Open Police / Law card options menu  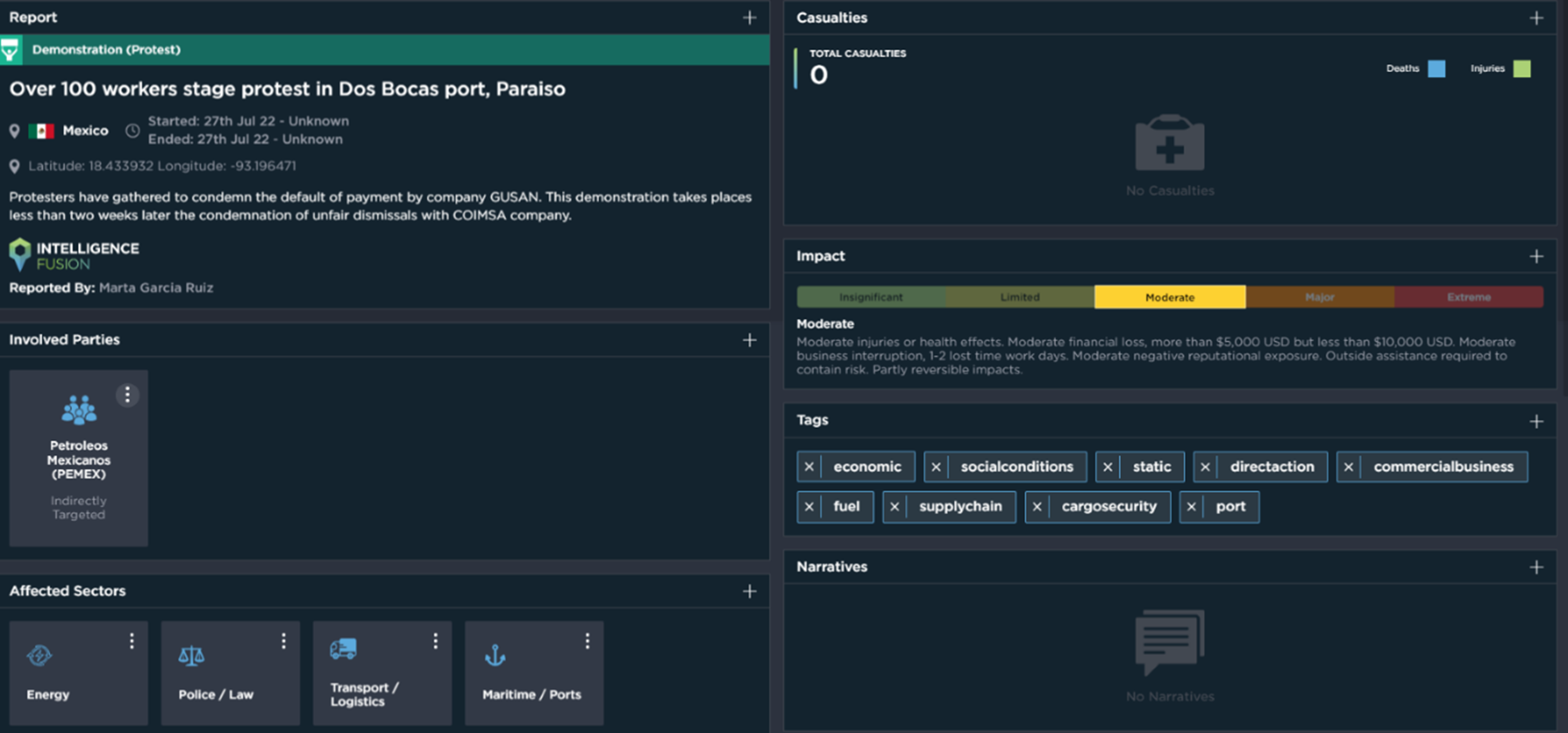click(x=284, y=641)
